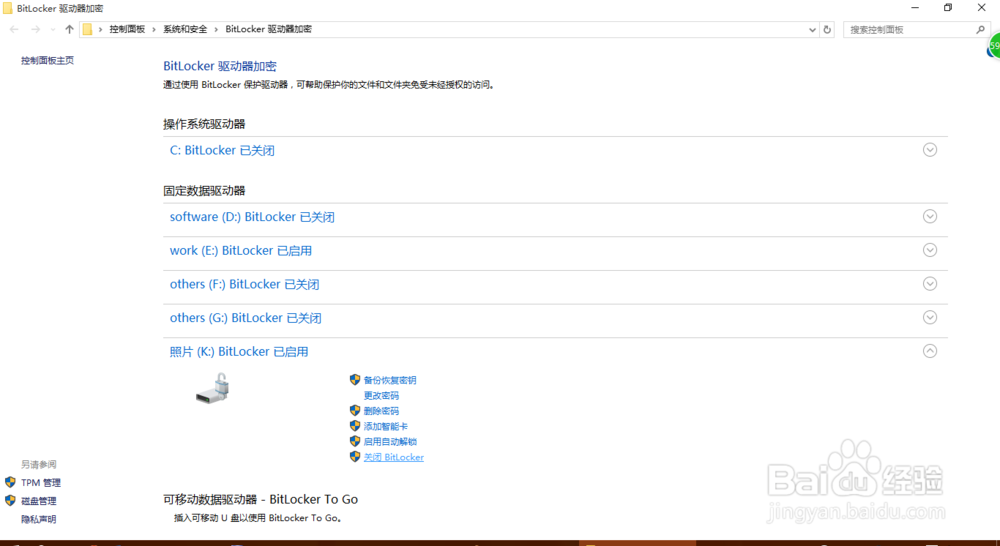The width and height of the screenshot is (1000, 546).
Task: Close the BitLocker window
Action: click(982, 8)
